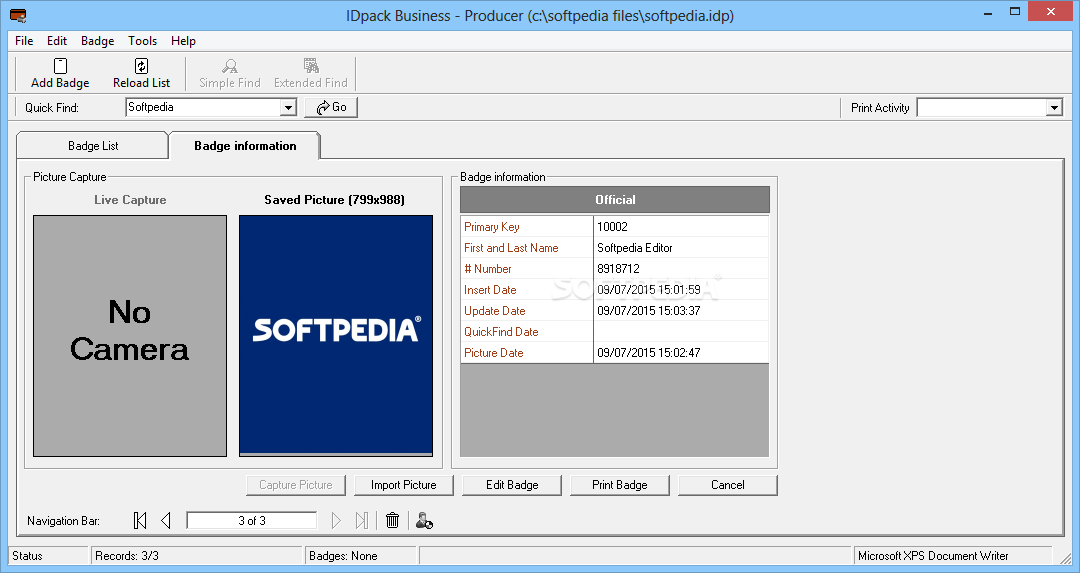
Task: Jump to last record in Navigation Bar
Action: click(x=362, y=521)
